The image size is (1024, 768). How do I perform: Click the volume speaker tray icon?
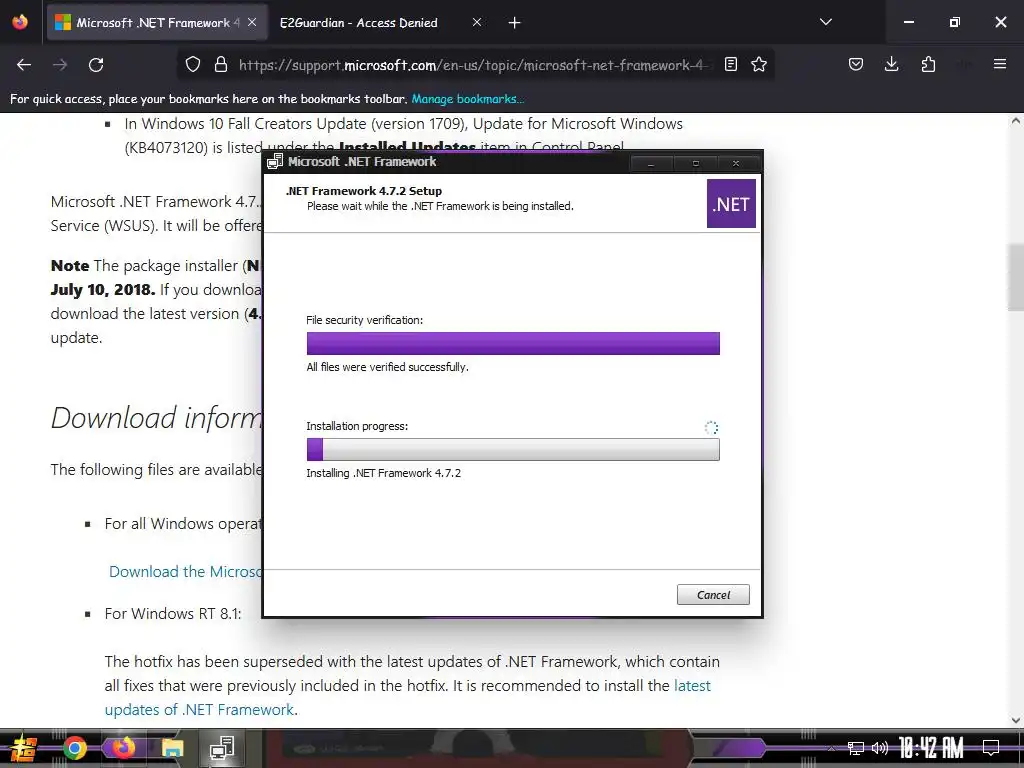click(880, 748)
